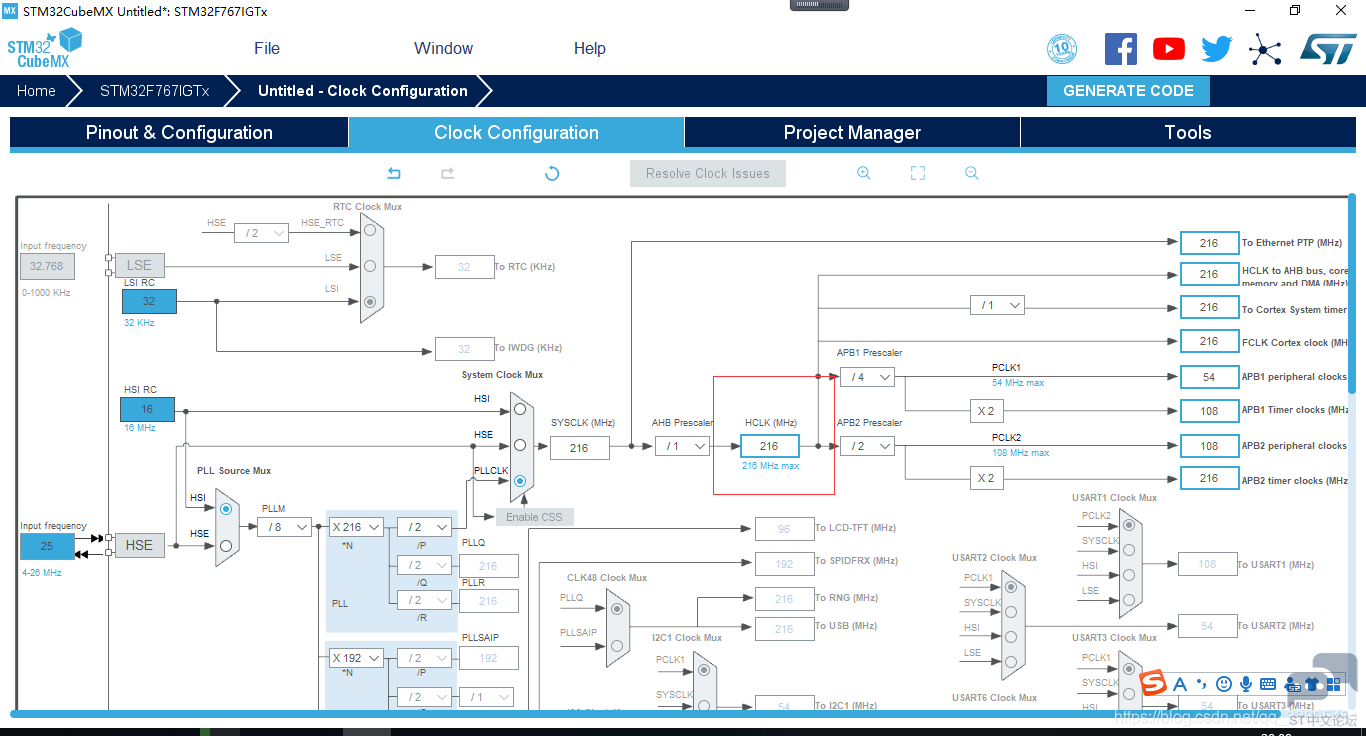
Task: Open the ST YouTube channel icon
Action: pos(1169,49)
